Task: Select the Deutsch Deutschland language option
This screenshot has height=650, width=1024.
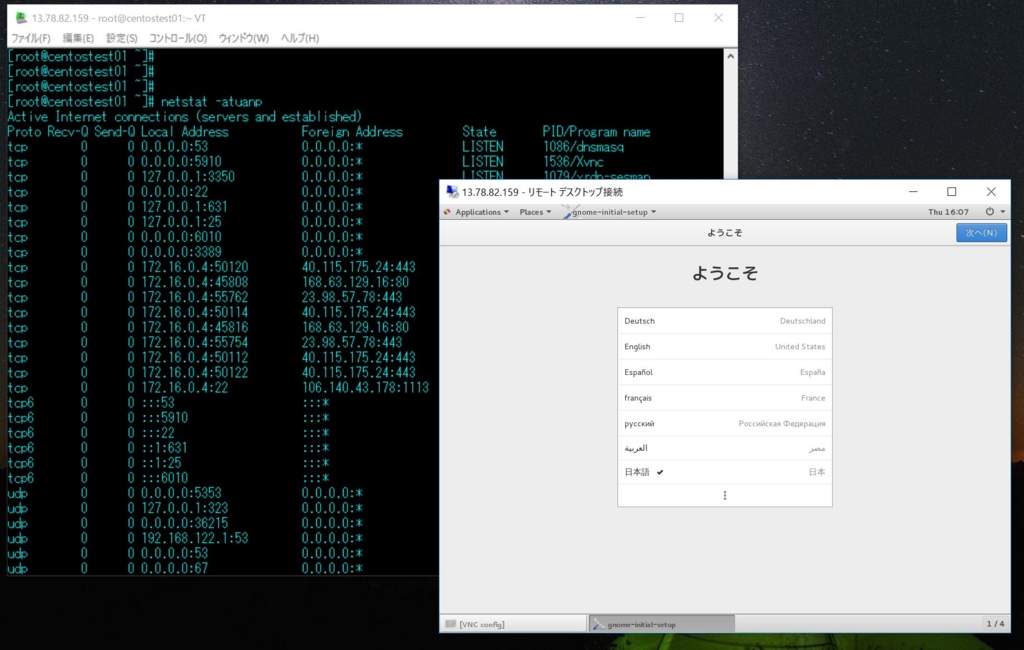Action: [x=725, y=321]
